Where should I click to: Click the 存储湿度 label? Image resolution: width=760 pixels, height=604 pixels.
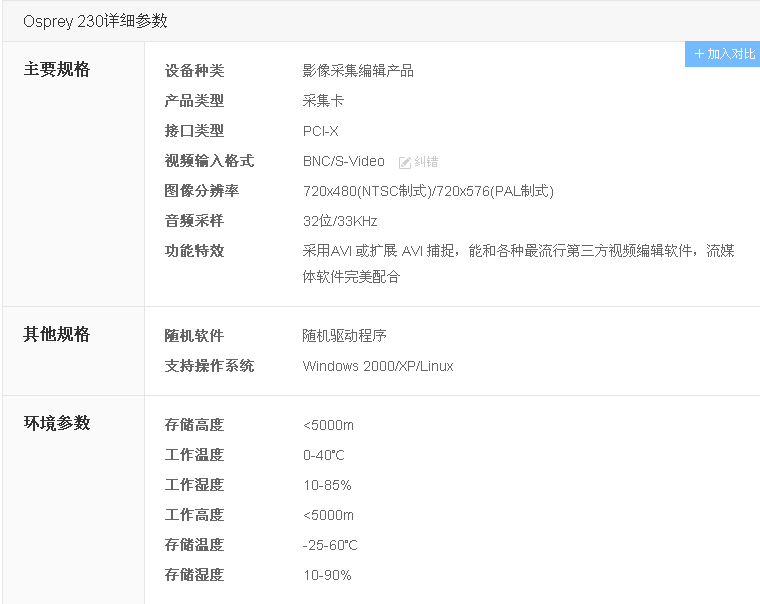coord(194,575)
